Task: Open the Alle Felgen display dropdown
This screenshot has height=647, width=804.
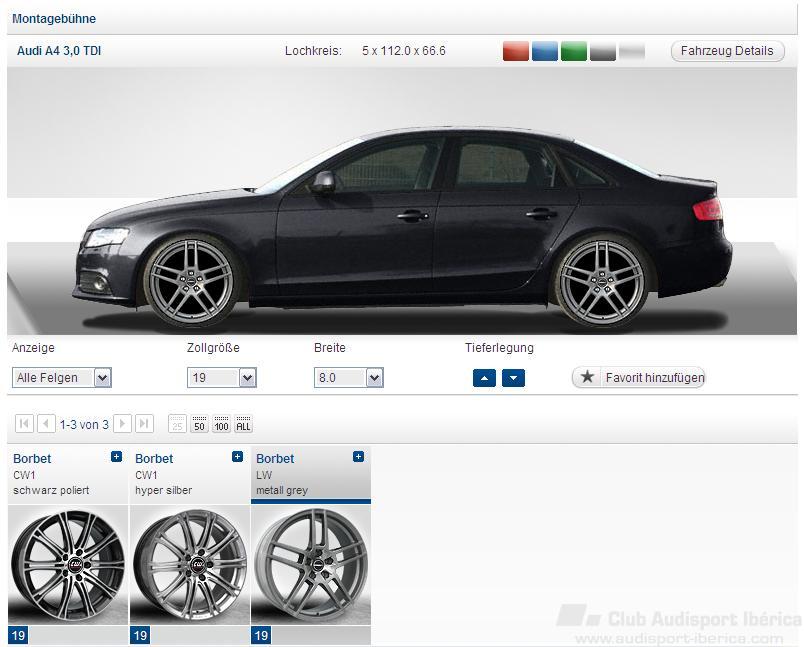Action: coord(62,378)
